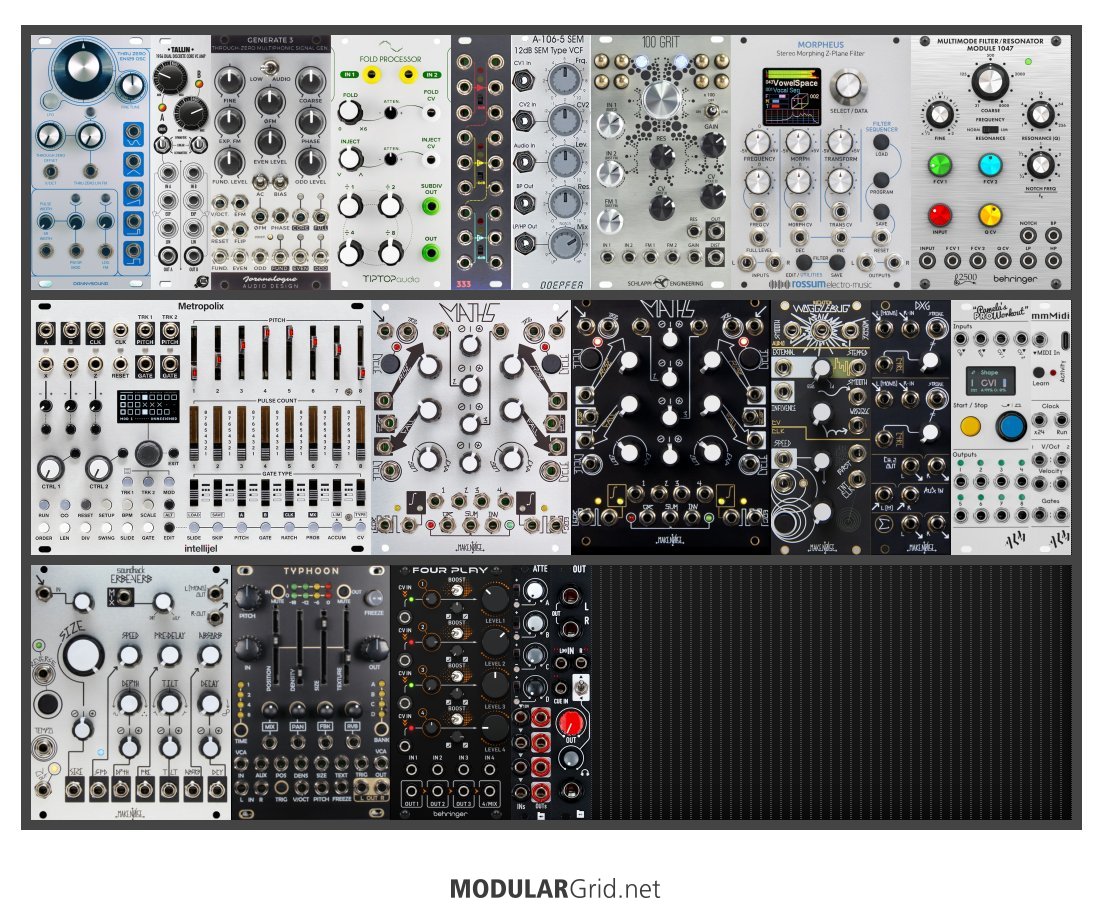1112x910 pixels.
Task: Click the cyan F CV 2 knob
Action: [990, 165]
